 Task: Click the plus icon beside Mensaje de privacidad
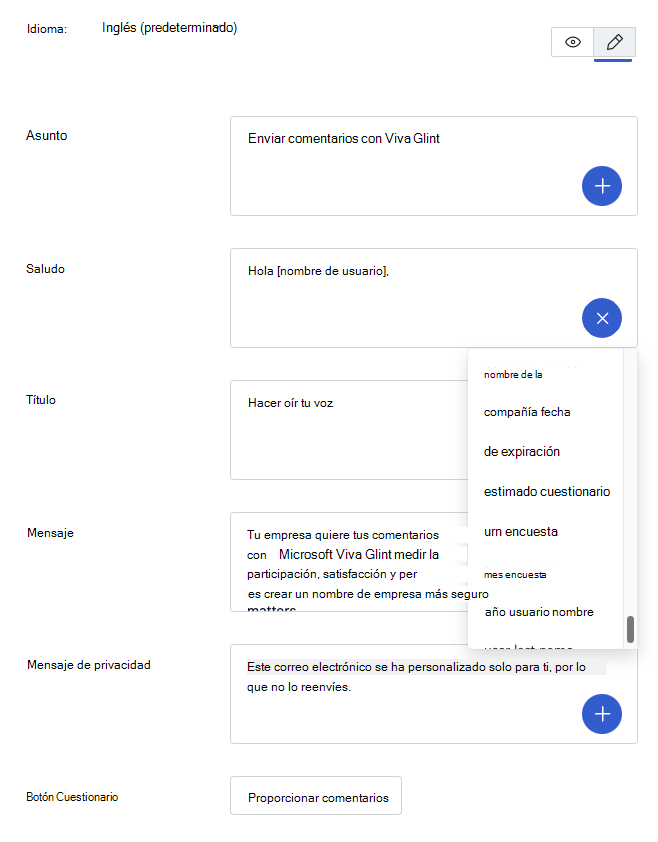point(601,714)
